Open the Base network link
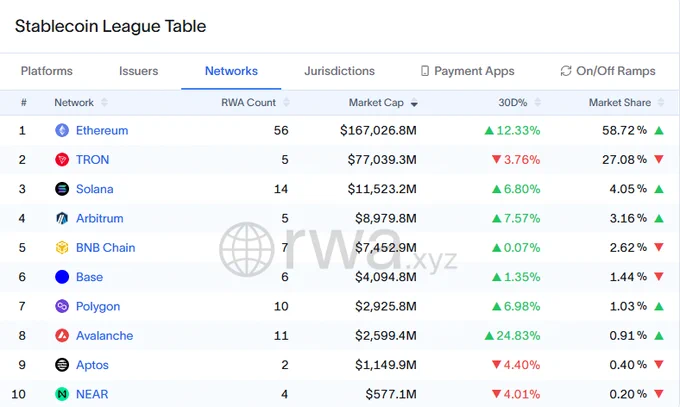 pos(89,277)
